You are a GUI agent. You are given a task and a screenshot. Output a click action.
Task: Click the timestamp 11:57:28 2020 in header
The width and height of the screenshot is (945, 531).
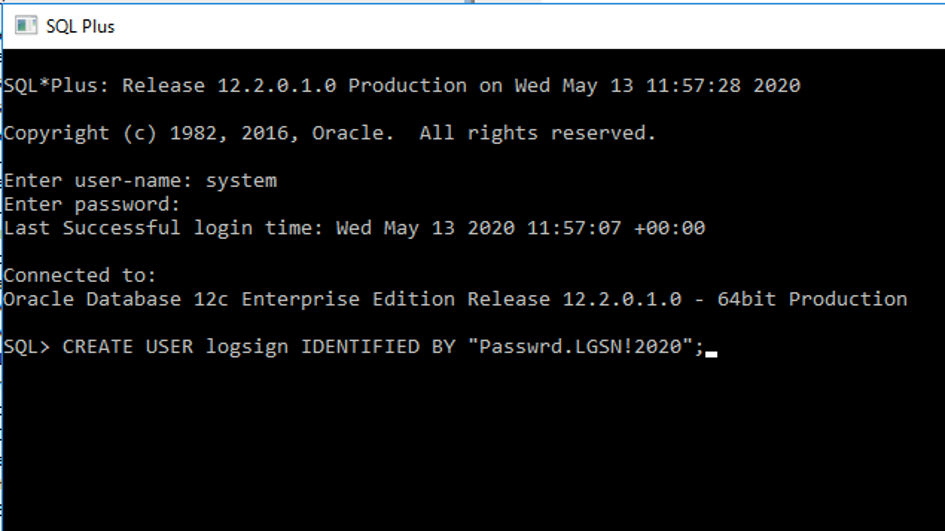(x=723, y=86)
